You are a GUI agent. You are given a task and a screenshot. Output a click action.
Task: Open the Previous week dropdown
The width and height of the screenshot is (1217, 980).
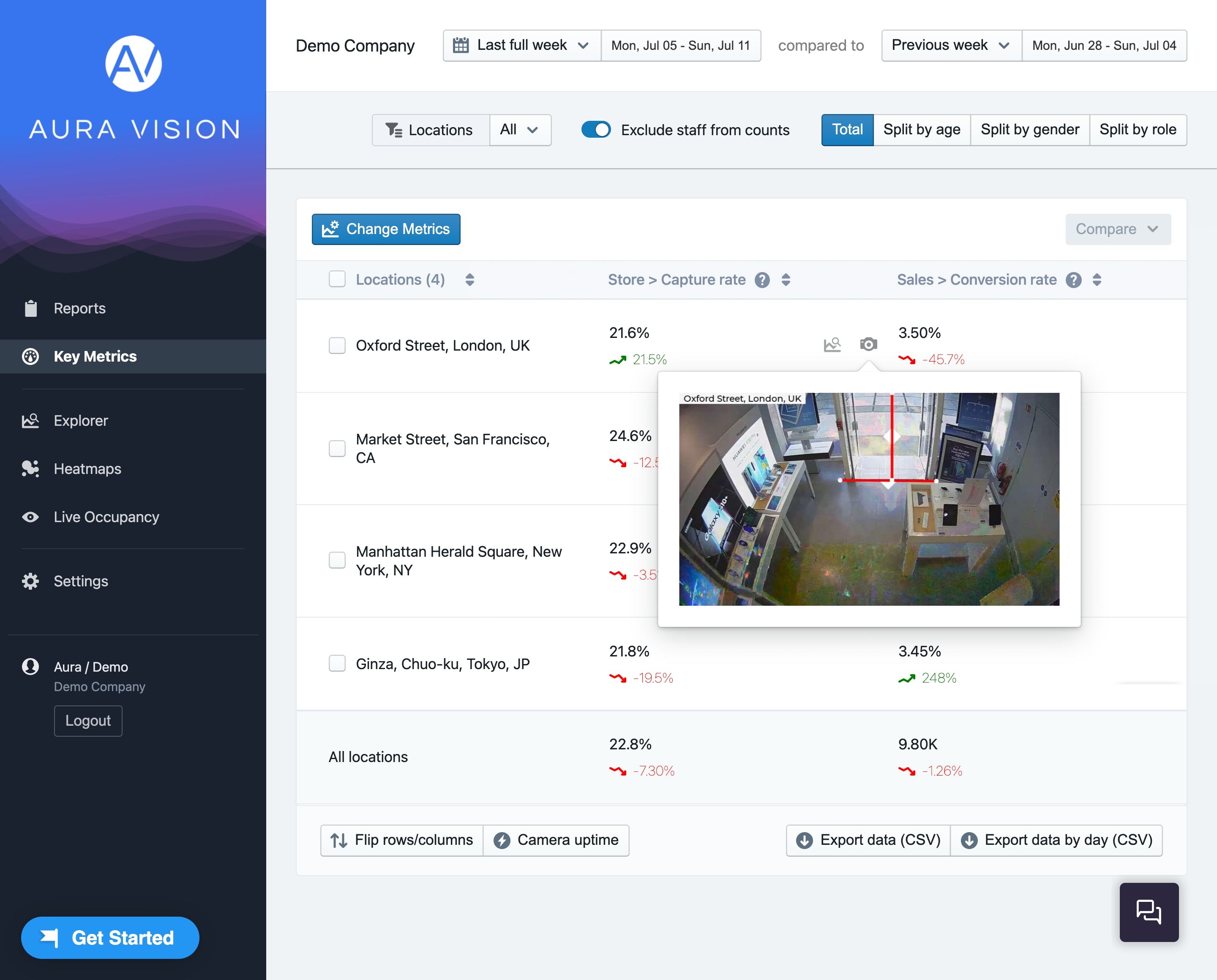click(x=951, y=46)
